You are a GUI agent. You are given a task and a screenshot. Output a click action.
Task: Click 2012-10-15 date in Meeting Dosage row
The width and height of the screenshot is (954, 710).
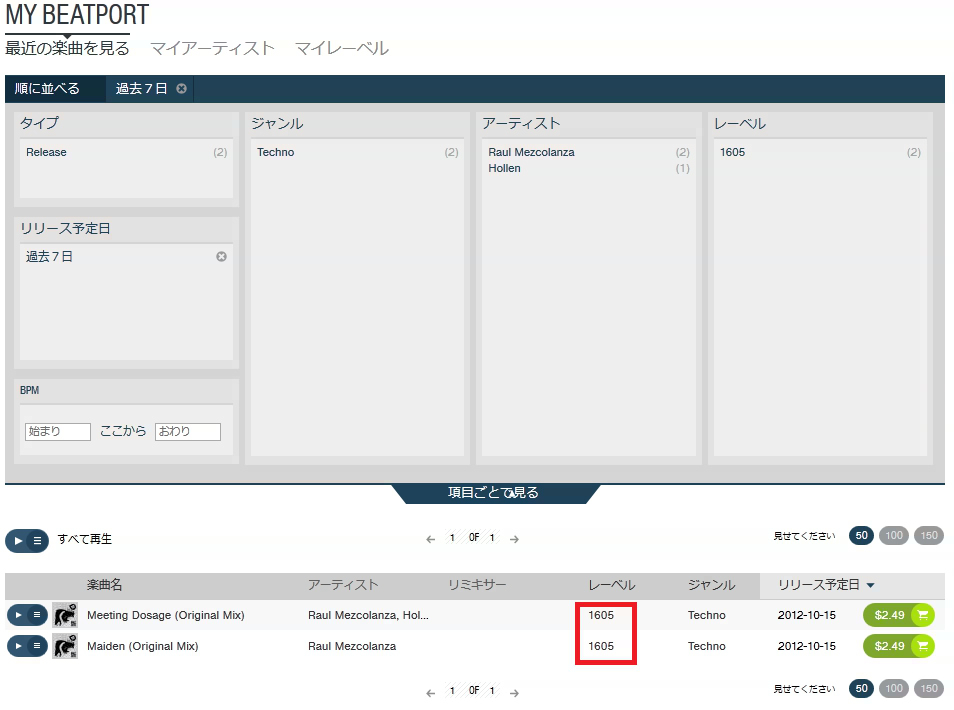pos(807,615)
